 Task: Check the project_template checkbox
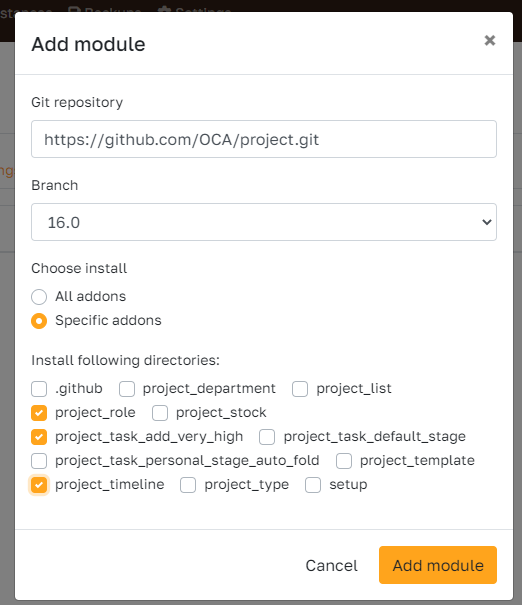pos(344,461)
